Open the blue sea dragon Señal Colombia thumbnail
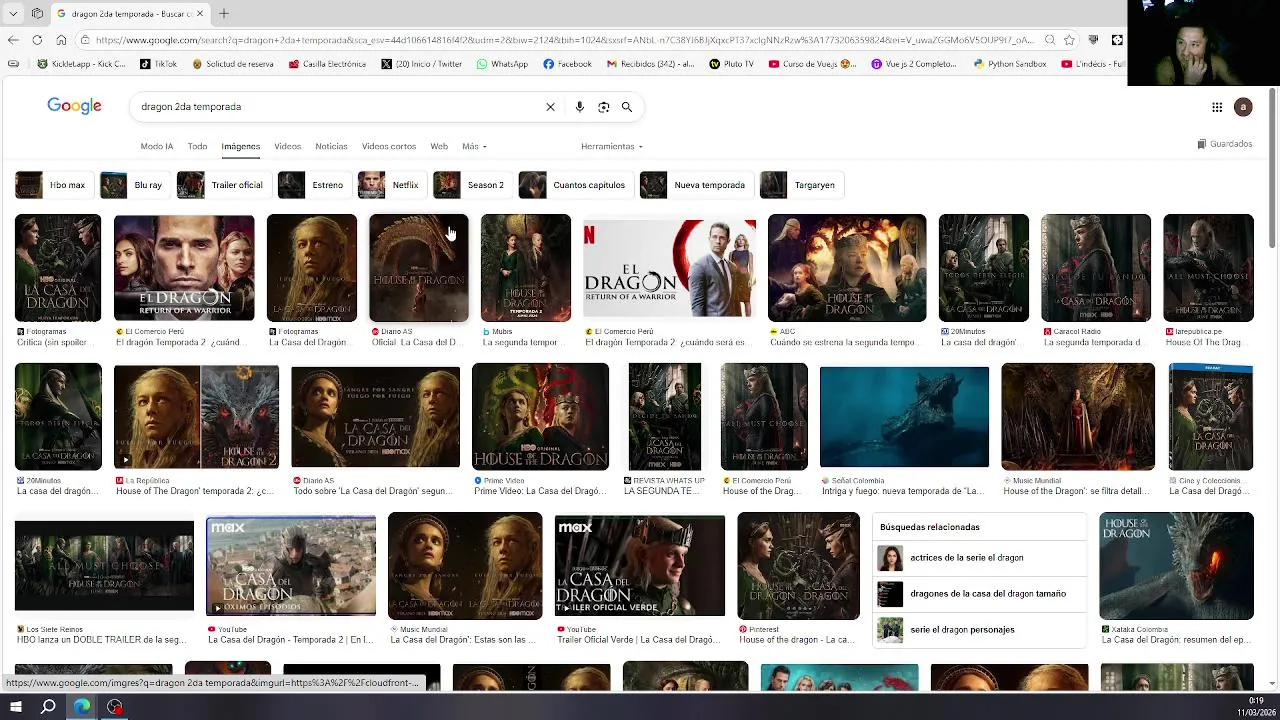The width and height of the screenshot is (1280, 720). point(904,417)
